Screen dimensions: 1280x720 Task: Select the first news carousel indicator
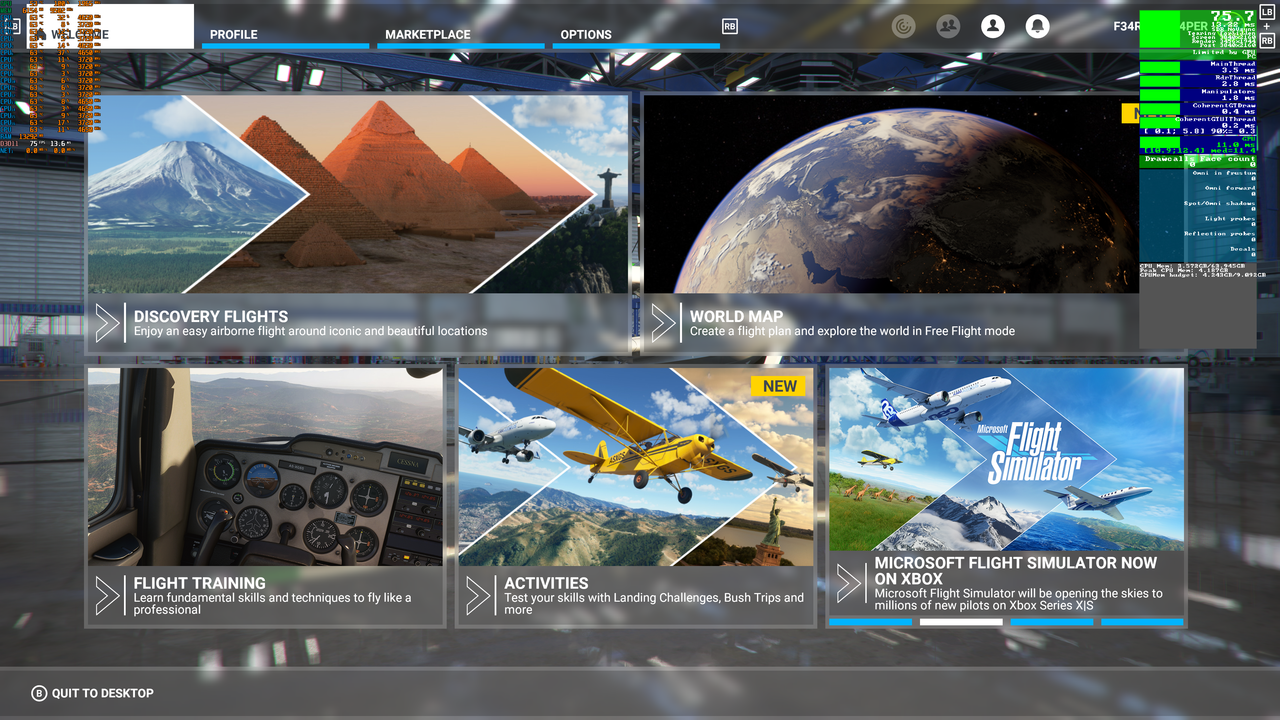[x=870, y=622]
